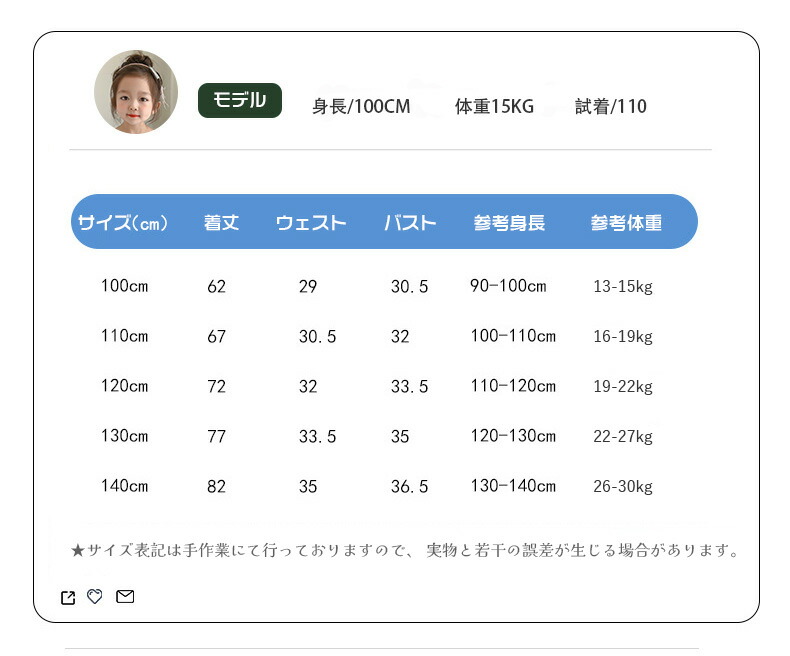Click the 試着/110 fitting size text

tap(610, 106)
